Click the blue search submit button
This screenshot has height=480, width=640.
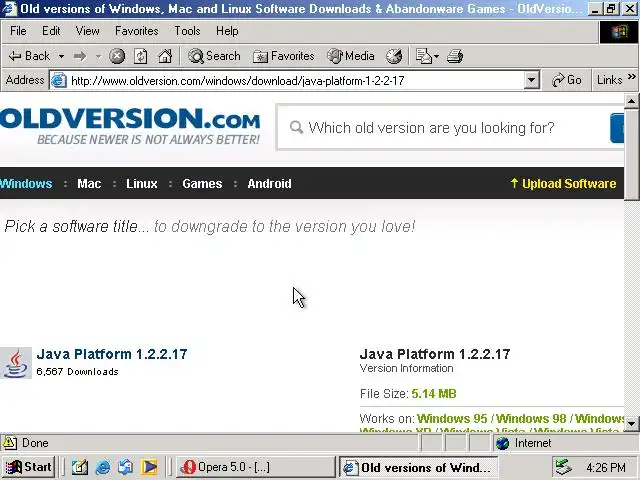pyautogui.click(x=617, y=128)
